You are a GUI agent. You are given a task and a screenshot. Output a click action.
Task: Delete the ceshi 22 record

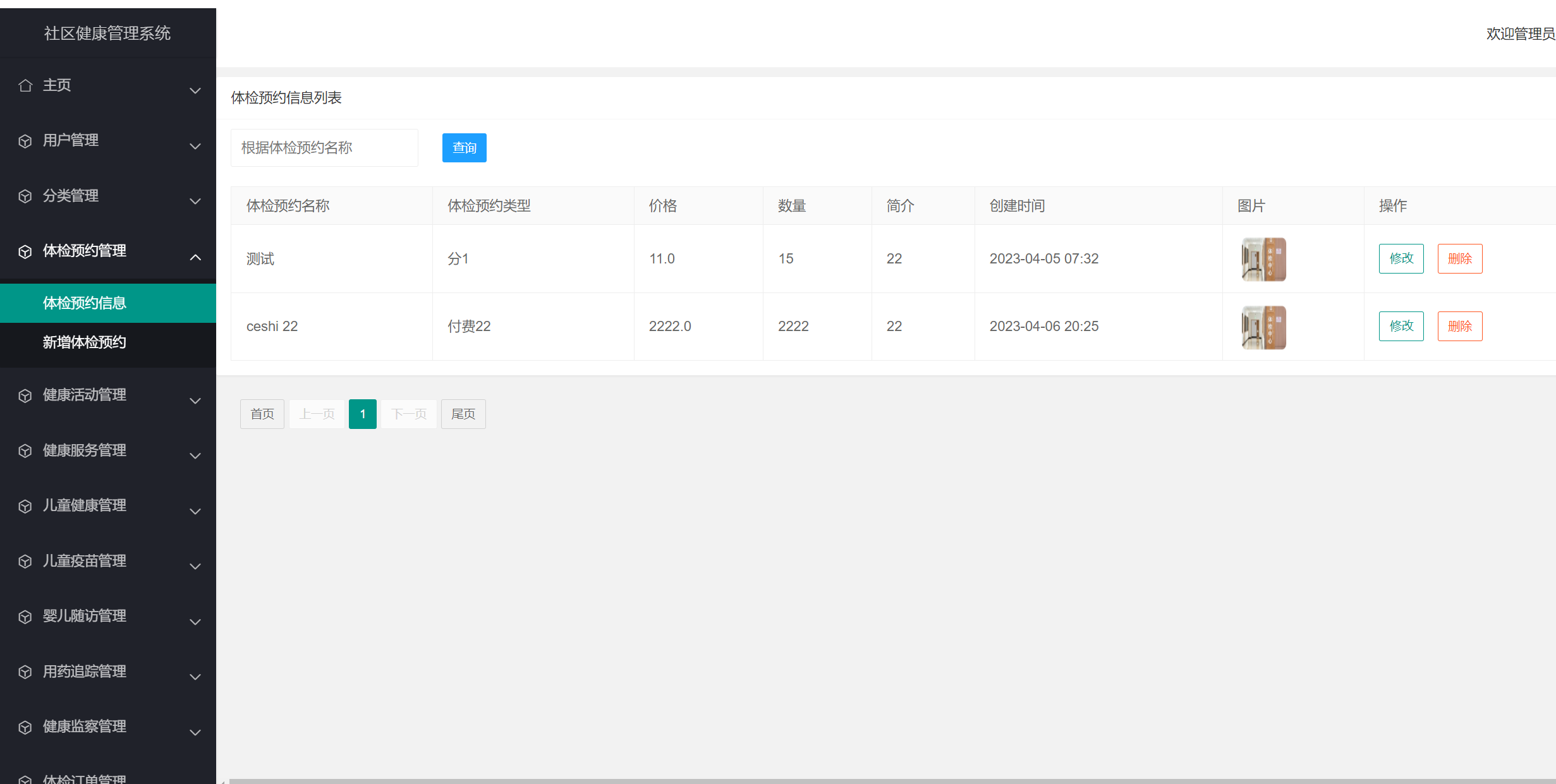[x=1460, y=326]
